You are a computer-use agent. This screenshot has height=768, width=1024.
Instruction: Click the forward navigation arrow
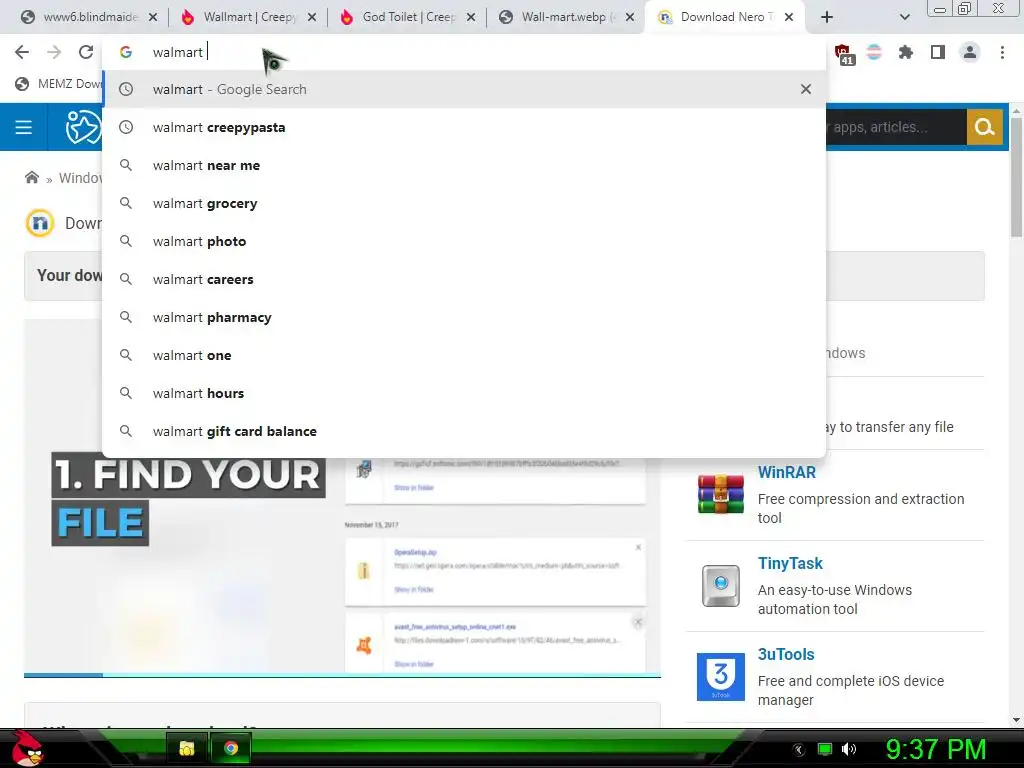[54, 52]
